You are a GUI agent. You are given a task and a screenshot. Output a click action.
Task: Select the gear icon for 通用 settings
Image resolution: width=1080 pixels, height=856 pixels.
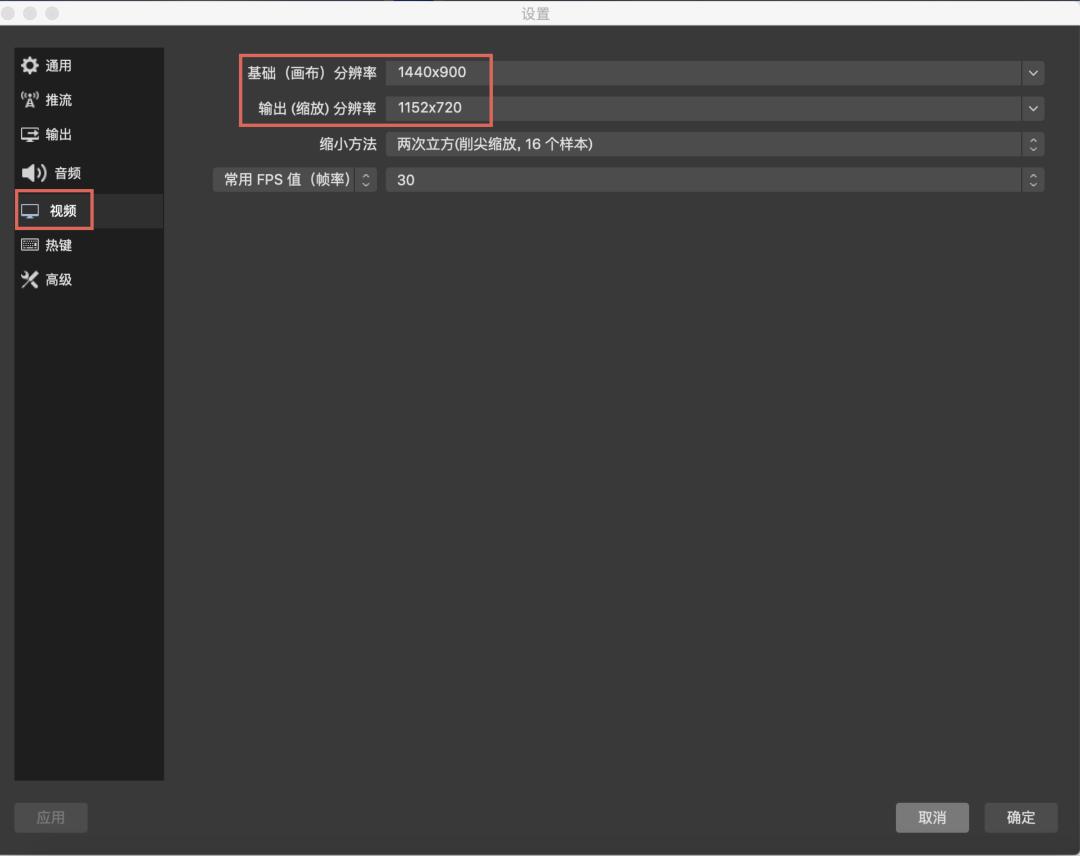[x=29, y=64]
